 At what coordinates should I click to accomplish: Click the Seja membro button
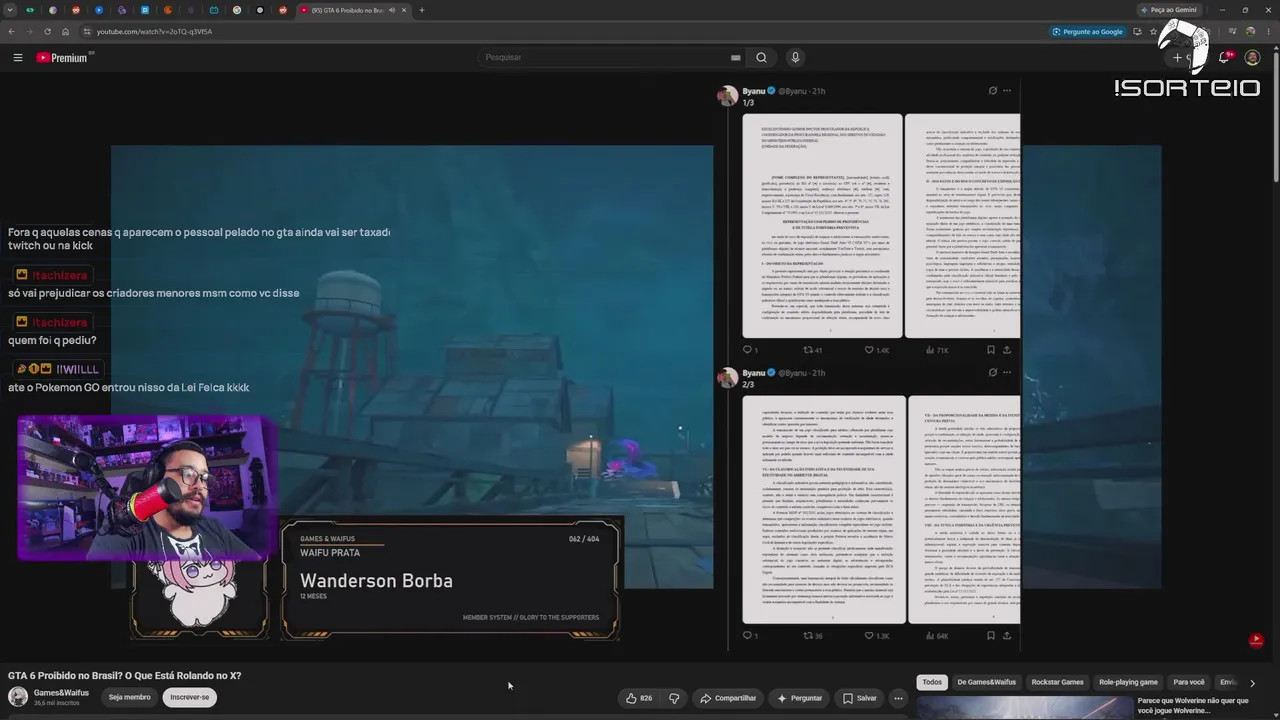129,697
